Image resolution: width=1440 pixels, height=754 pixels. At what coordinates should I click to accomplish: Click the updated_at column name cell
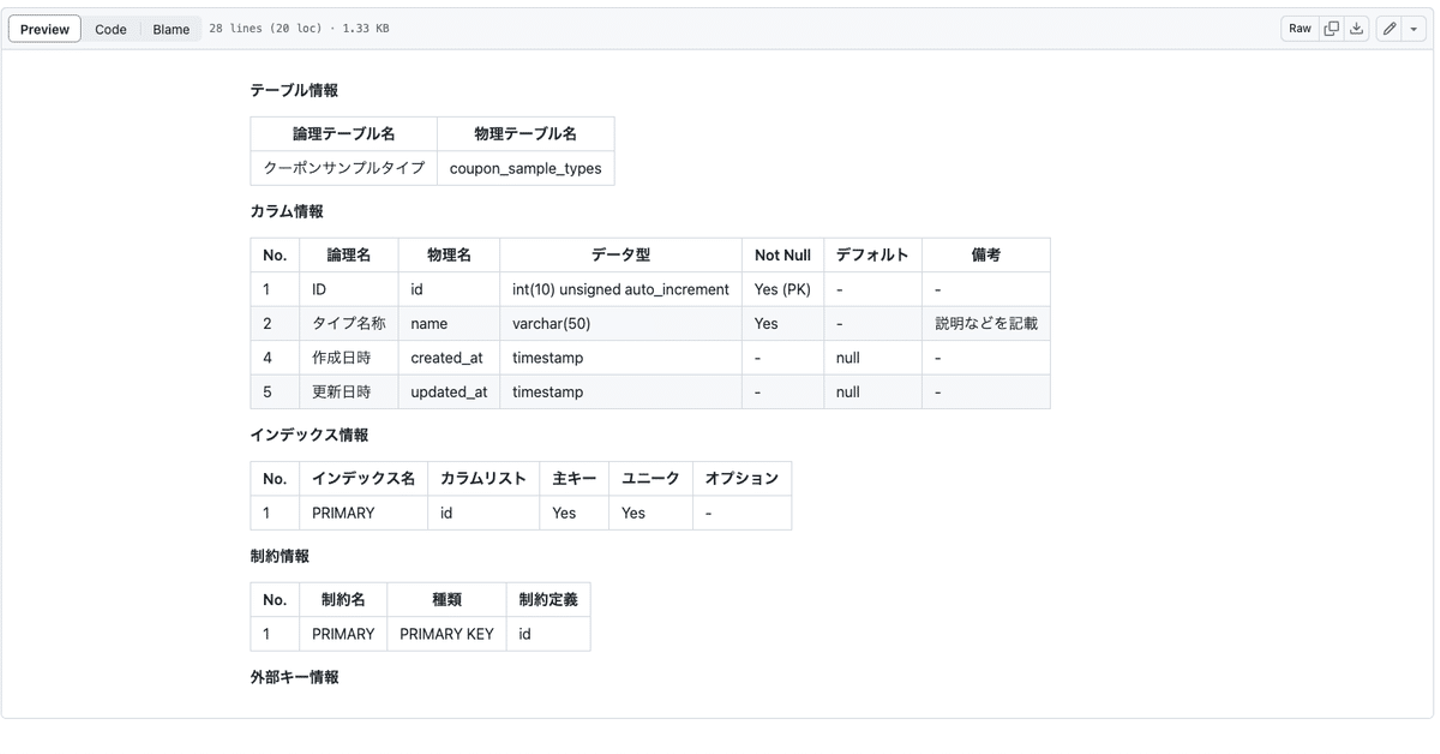(x=448, y=392)
